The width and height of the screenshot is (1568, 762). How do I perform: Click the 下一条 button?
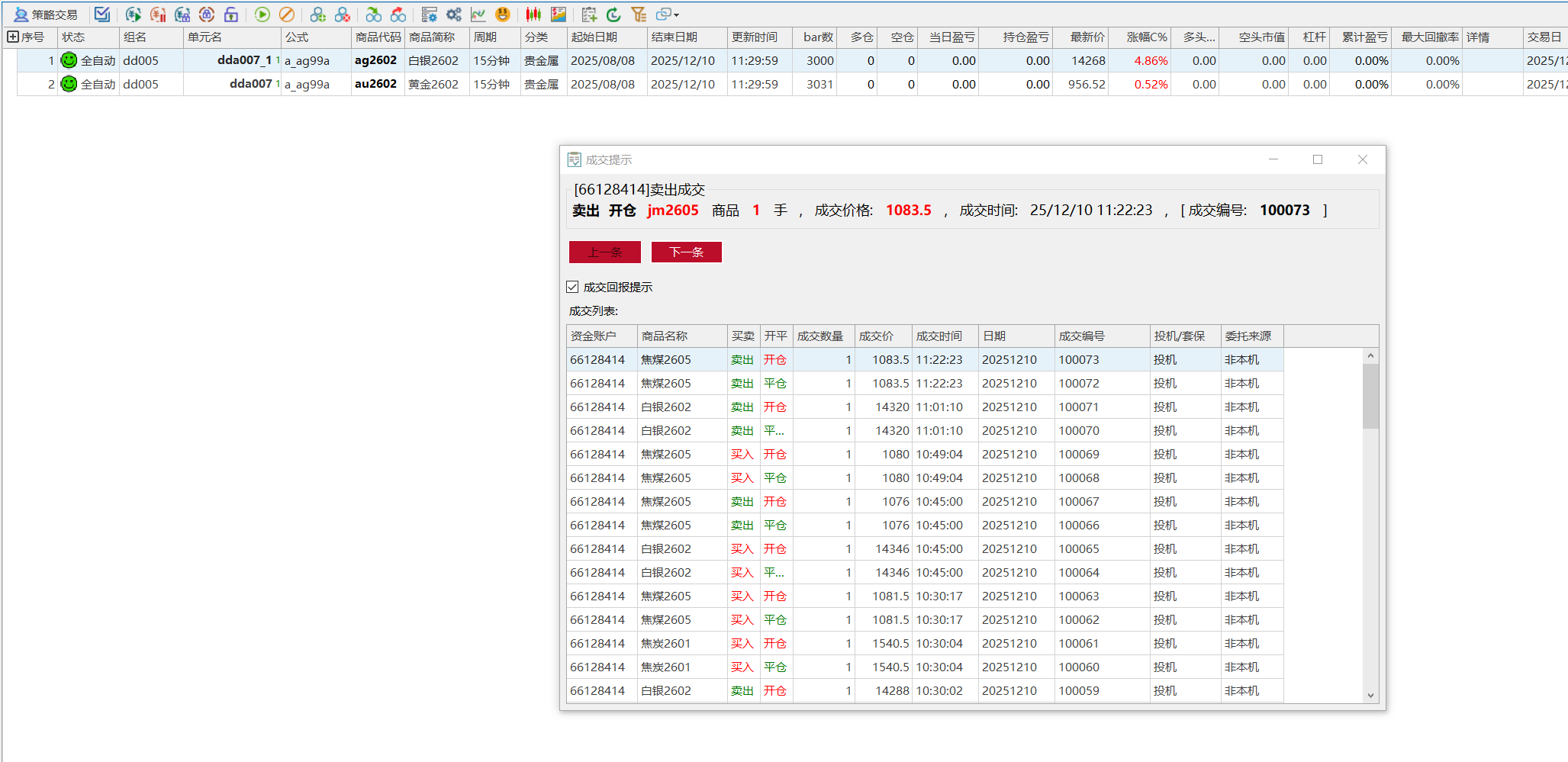686,252
